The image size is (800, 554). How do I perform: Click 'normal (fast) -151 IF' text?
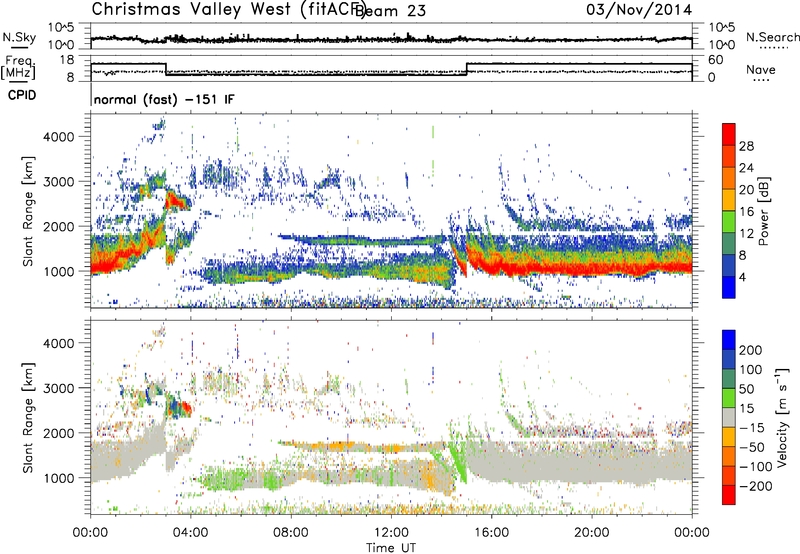point(164,99)
